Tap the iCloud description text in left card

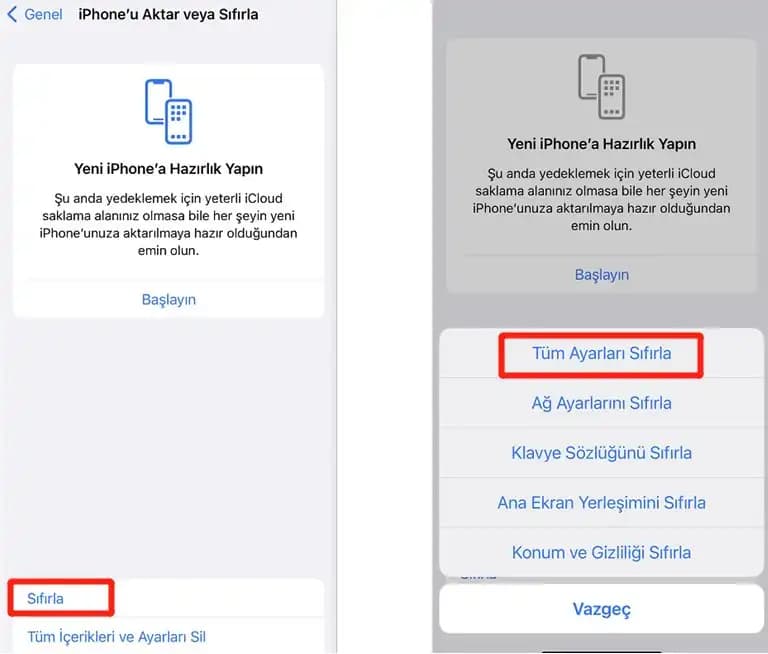coord(168,224)
